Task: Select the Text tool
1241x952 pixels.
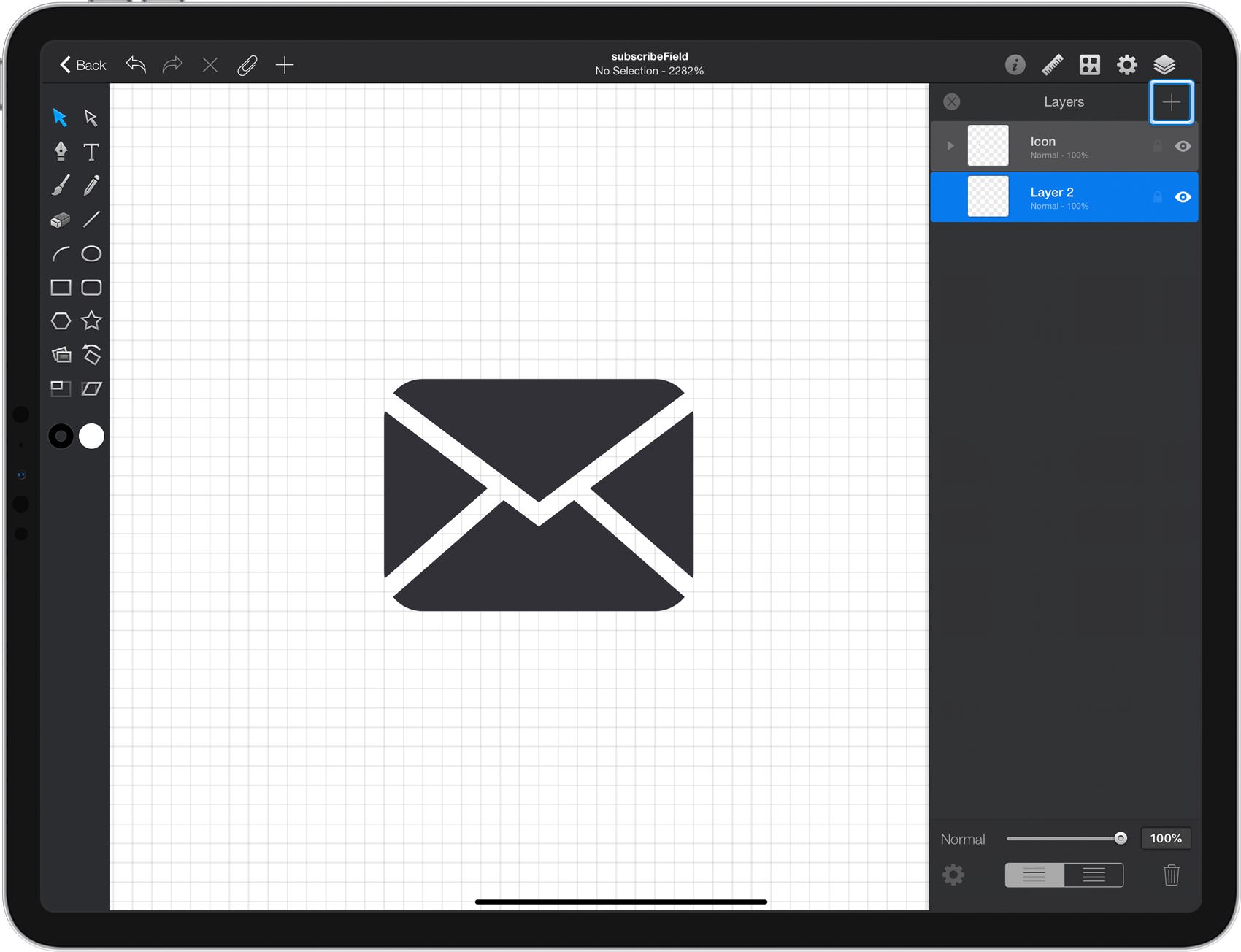Action: pyautogui.click(x=91, y=151)
